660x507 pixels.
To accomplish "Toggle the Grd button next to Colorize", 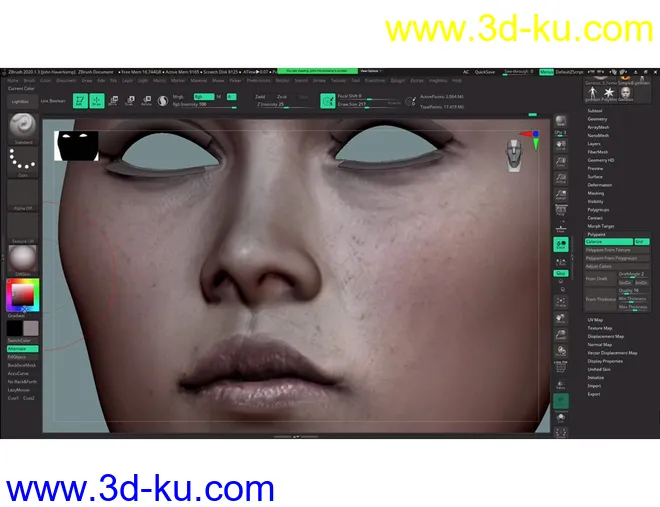I will point(641,242).
